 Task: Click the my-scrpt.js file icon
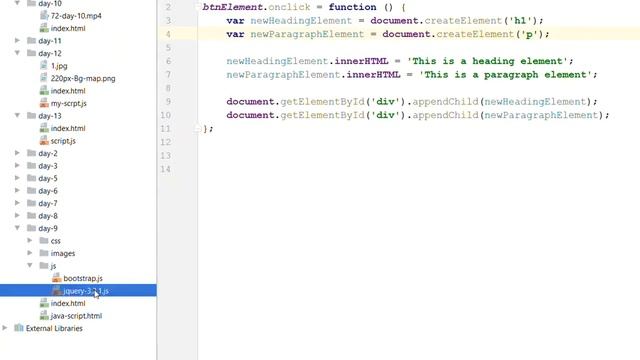(x=44, y=103)
